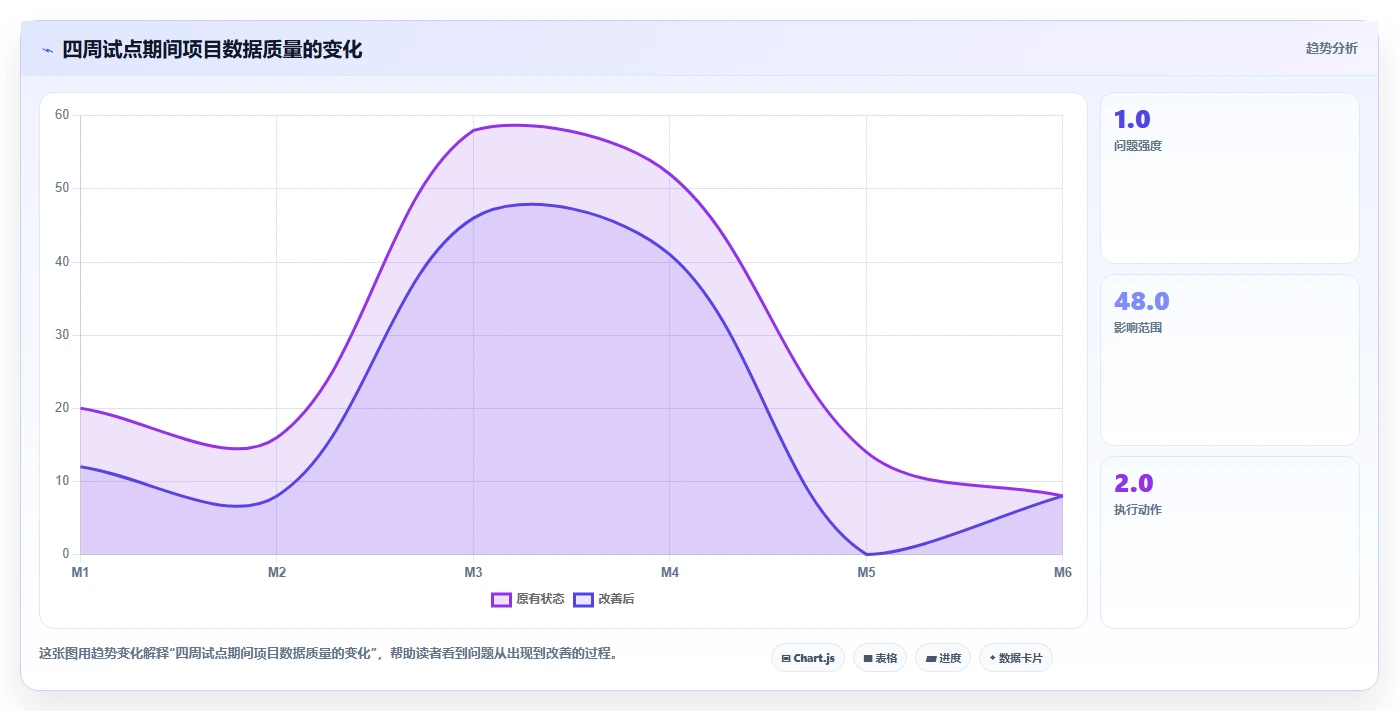Click the M5 label on the x-axis
The height and width of the screenshot is (711, 1399).
tap(866, 573)
